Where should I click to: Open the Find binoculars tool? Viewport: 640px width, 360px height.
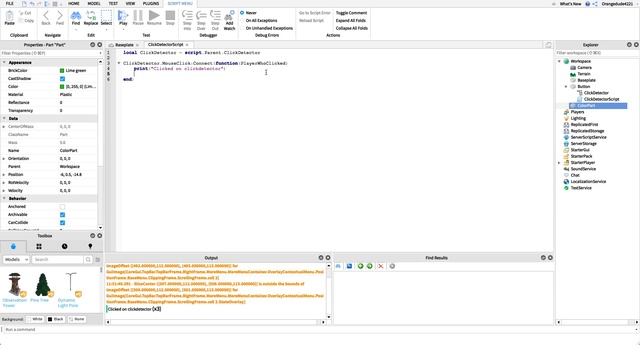76,18
